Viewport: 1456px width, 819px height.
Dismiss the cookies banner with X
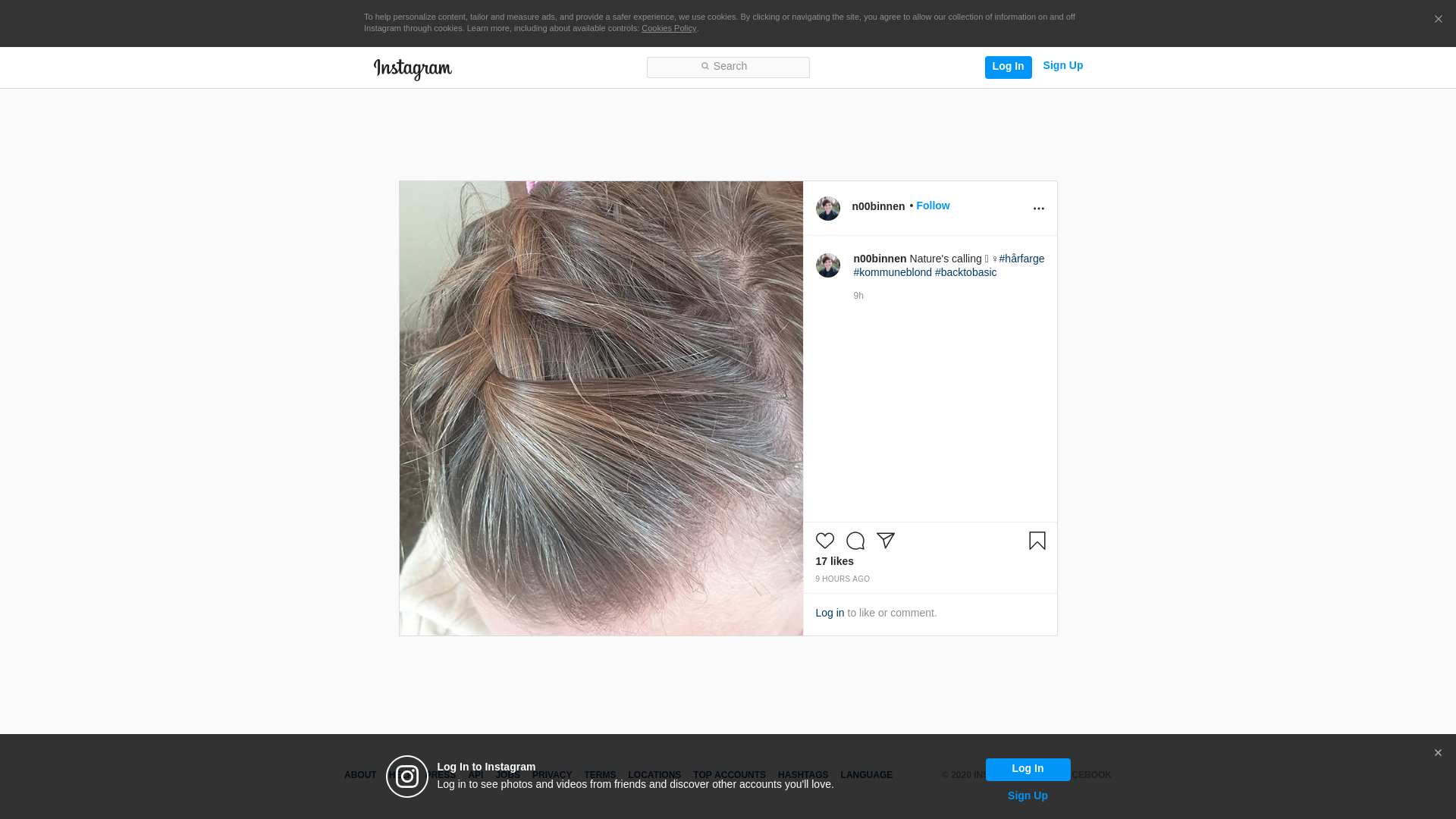tap(1438, 20)
